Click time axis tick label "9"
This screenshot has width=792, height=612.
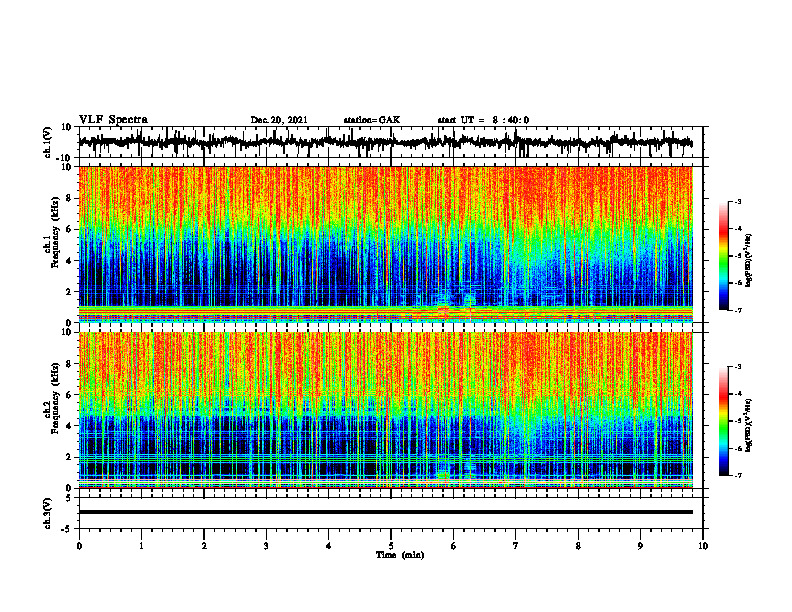tap(640, 546)
